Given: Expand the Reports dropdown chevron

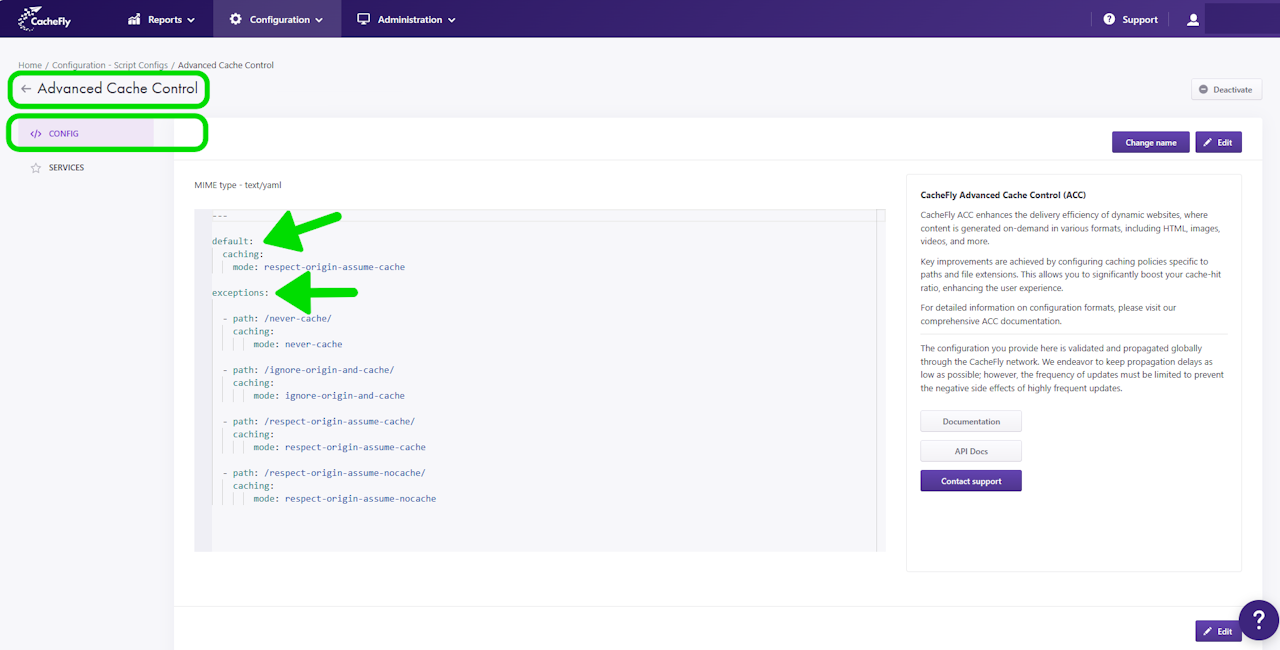Looking at the screenshot, I should [x=191, y=20].
